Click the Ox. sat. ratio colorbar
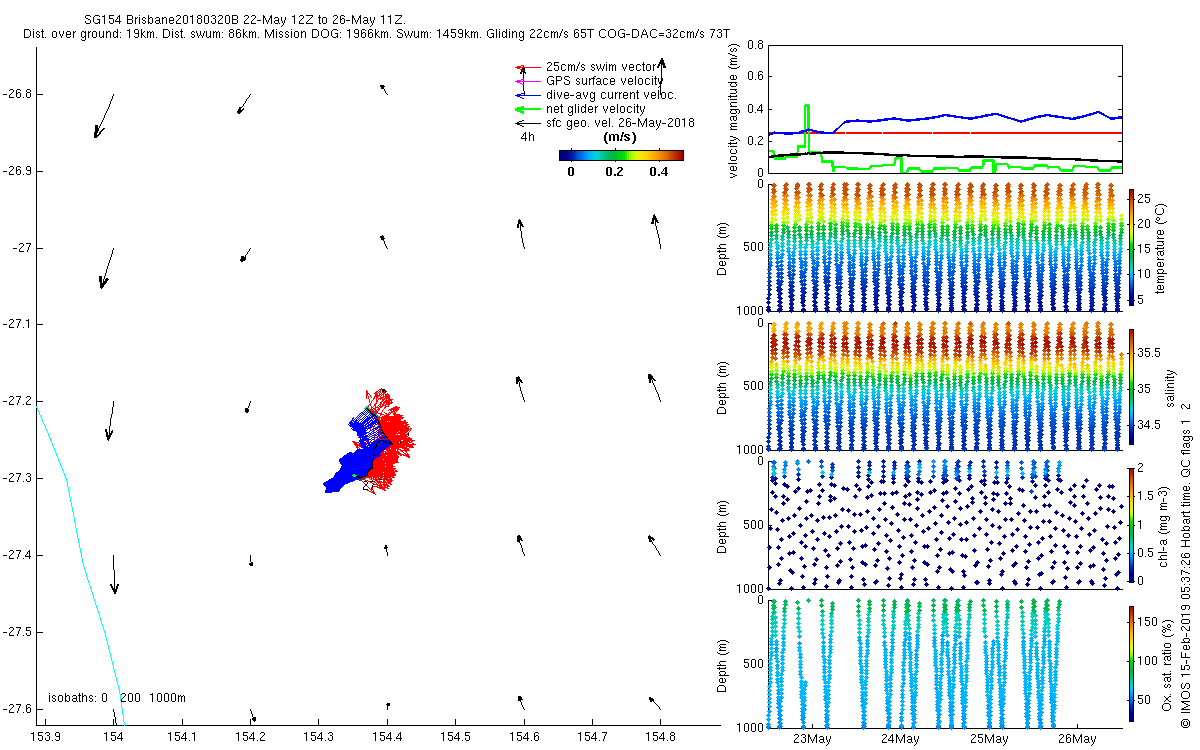Viewport: 1200px width, 750px height. tap(1131, 663)
